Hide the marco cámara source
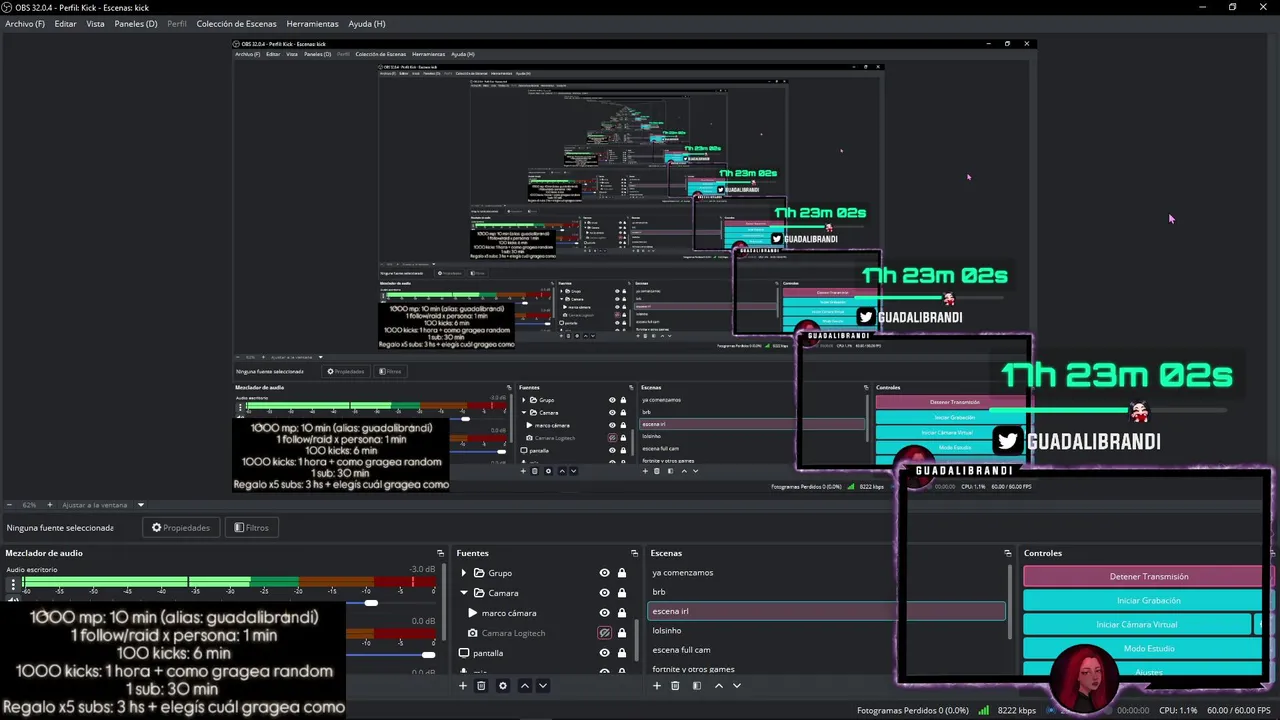The image size is (1280, 720). 604,613
